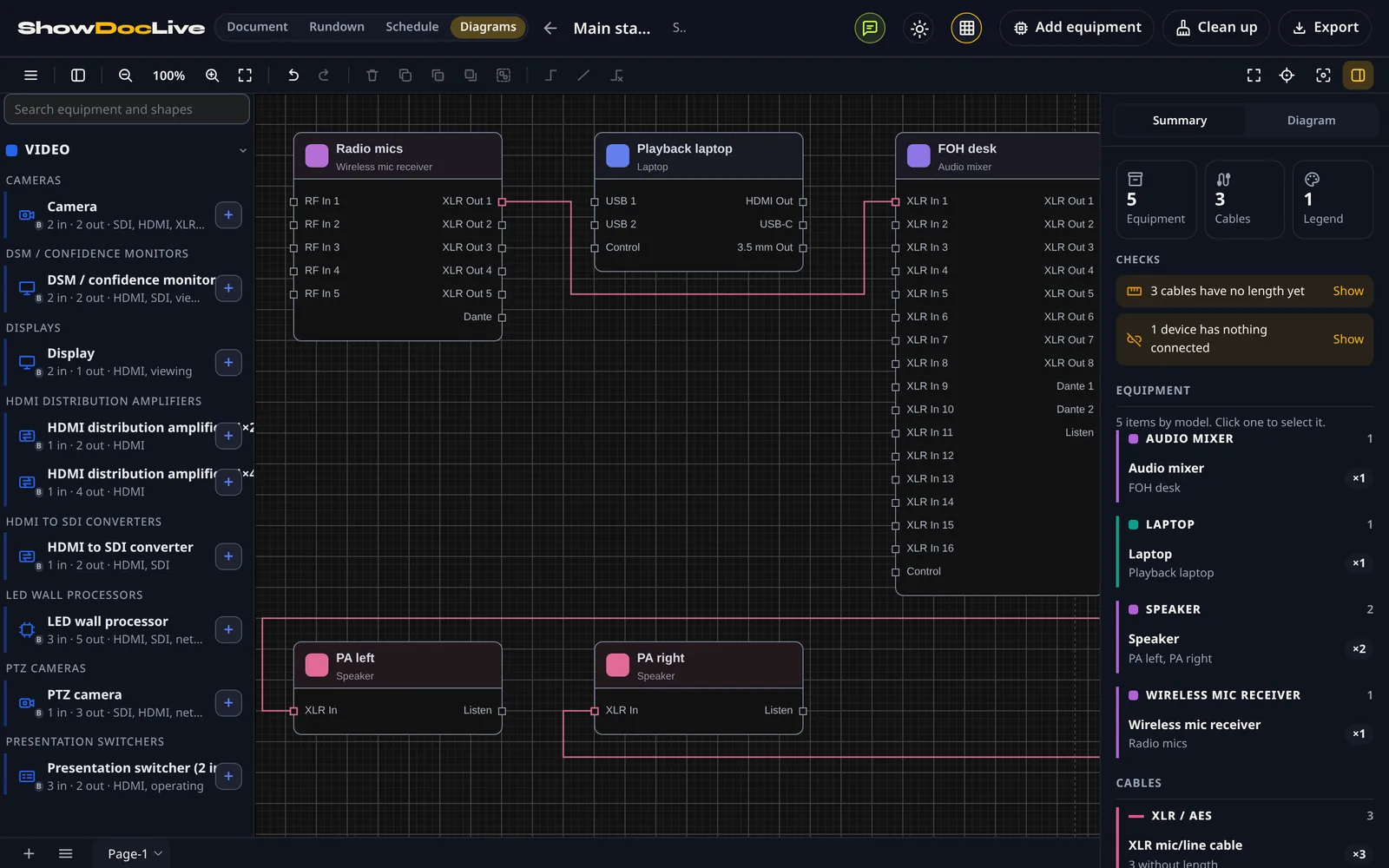Toggle the left sidebar panel icon
The height and width of the screenshot is (868, 1389).
click(x=78, y=76)
